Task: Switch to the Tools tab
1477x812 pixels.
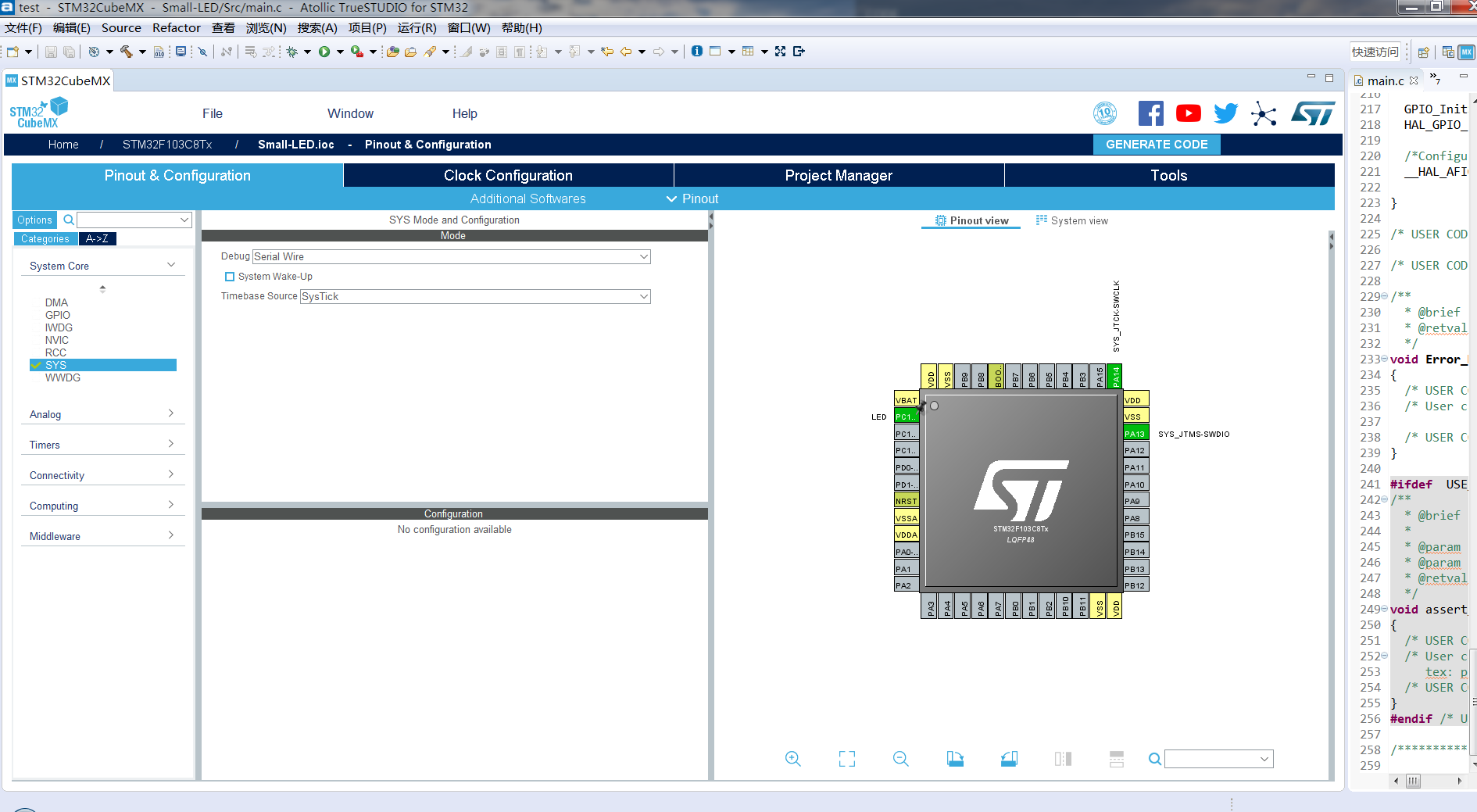Action: click(1169, 175)
